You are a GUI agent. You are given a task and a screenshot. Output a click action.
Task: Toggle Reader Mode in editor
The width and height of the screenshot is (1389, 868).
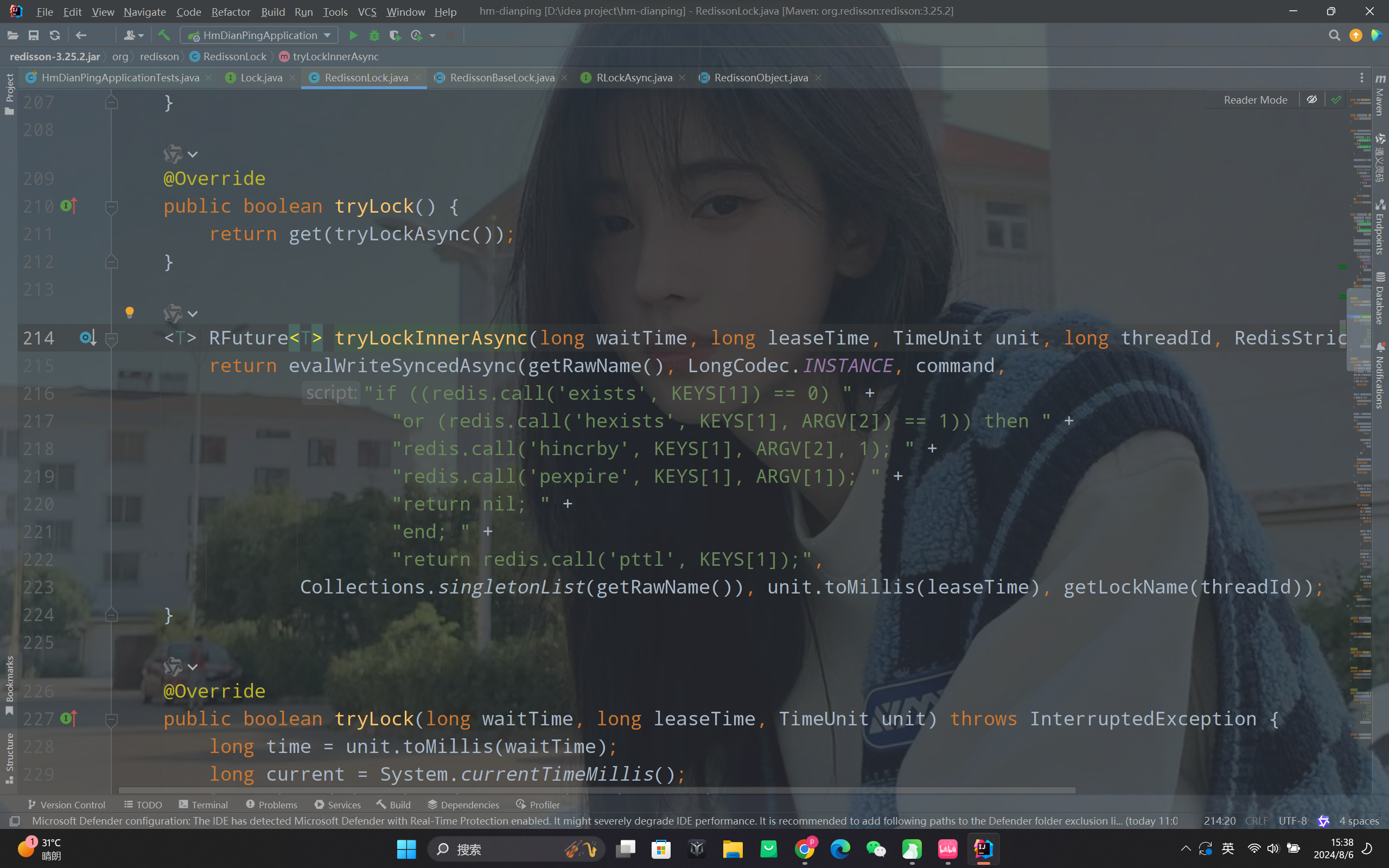point(1256,100)
